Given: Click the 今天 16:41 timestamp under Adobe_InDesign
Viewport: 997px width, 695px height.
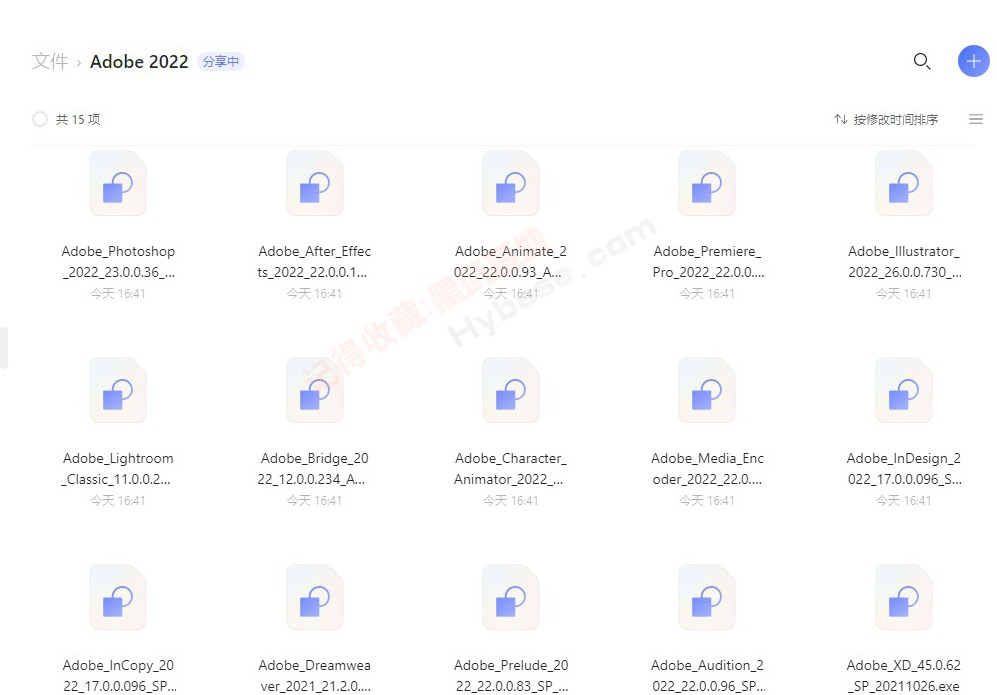Looking at the screenshot, I should pos(904,501).
